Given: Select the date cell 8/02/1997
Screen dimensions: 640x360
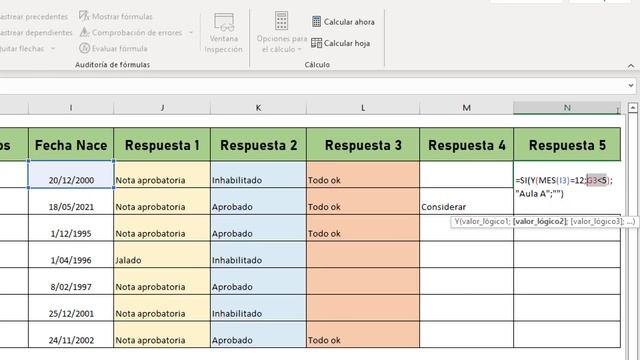Looking at the screenshot, I should 71,281.
